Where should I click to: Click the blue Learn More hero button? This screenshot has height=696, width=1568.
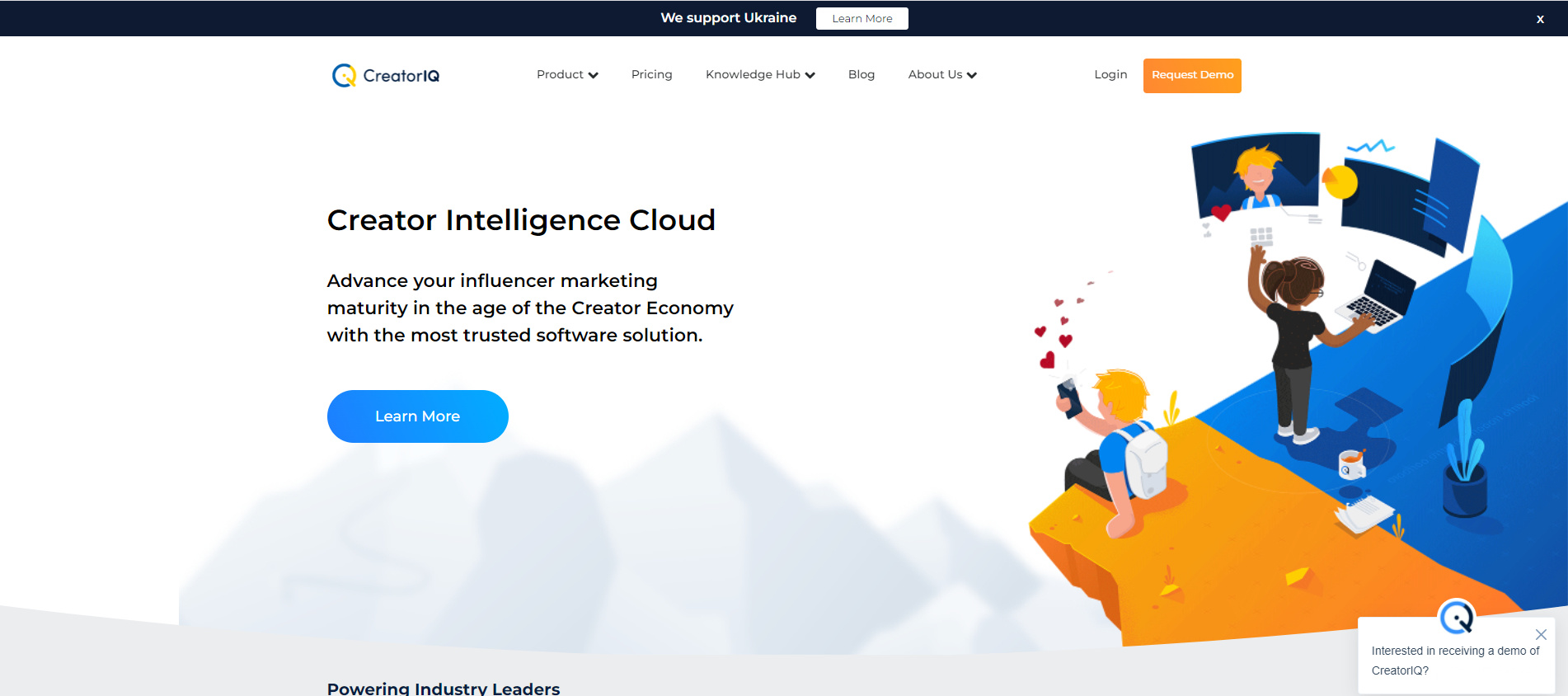click(x=418, y=416)
